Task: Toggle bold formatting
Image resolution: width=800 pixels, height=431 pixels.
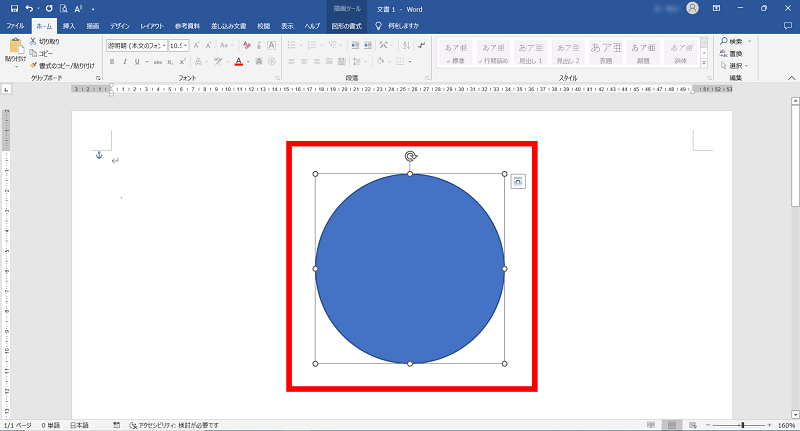Action: tap(112, 62)
